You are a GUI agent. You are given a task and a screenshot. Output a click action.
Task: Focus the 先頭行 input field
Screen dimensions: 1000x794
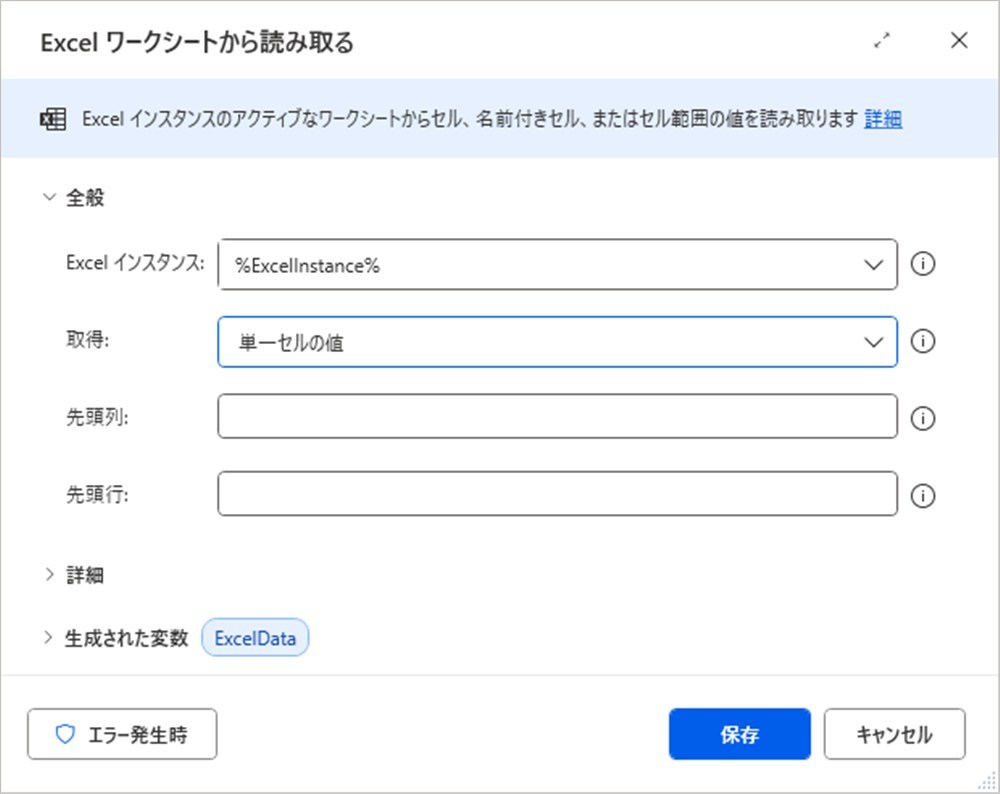pyautogui.click(x=557, y=494)
